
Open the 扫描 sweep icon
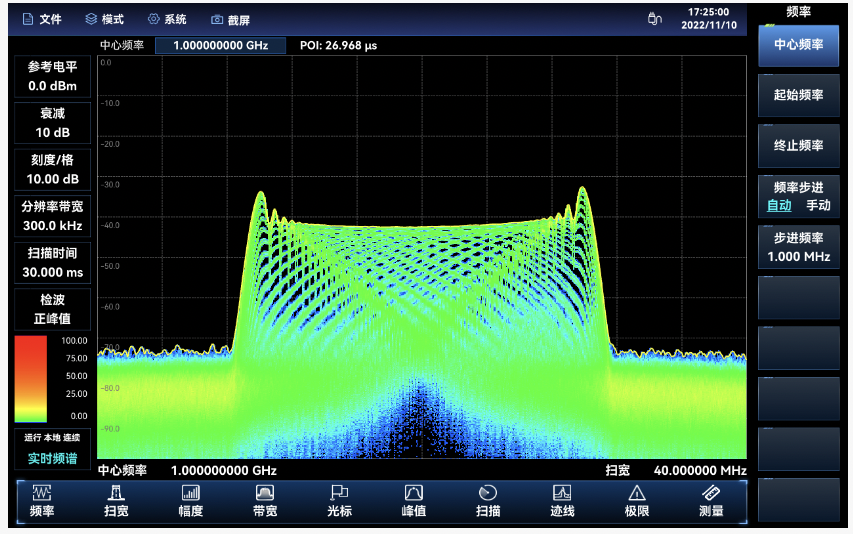(488, 493)
